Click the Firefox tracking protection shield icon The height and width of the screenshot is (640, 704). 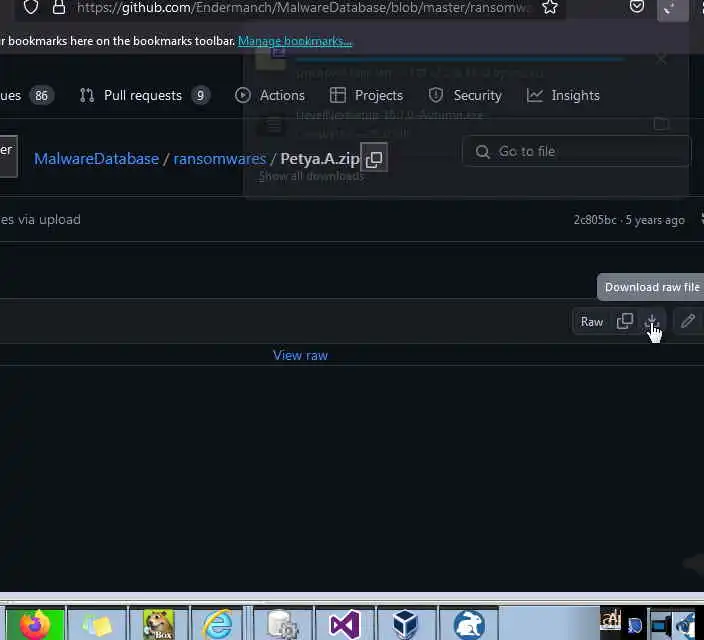coord(31,7)
